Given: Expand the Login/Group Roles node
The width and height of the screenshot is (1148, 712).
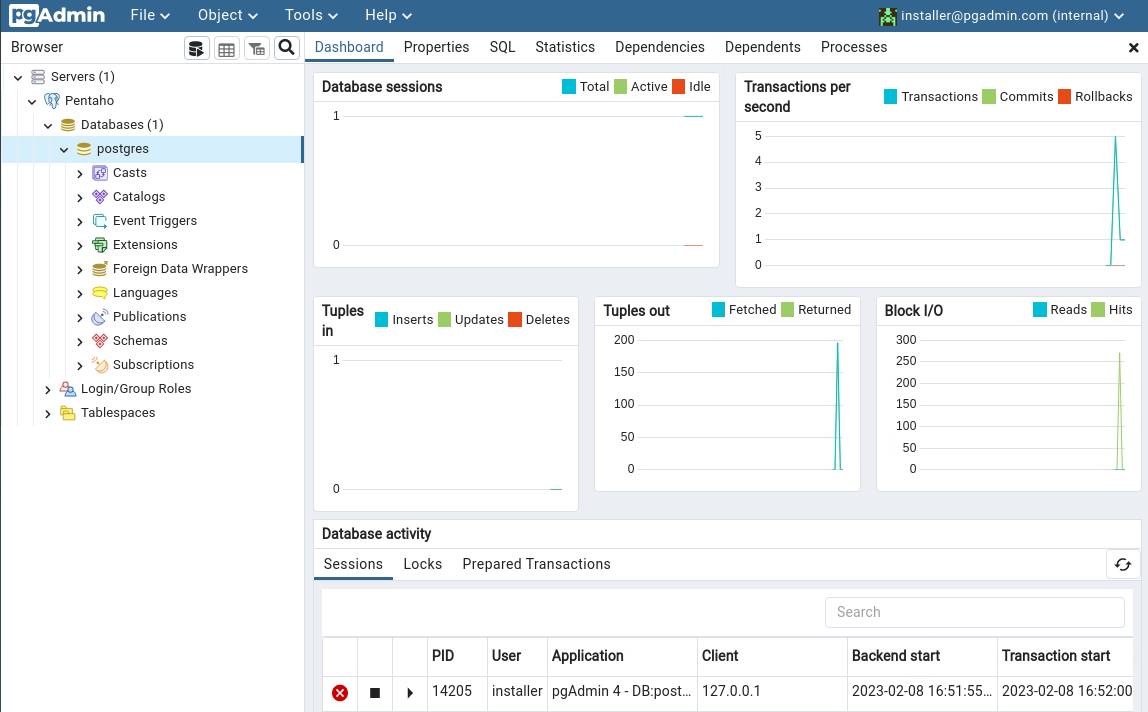Looking at the screenshot, I should pos(48,389).
